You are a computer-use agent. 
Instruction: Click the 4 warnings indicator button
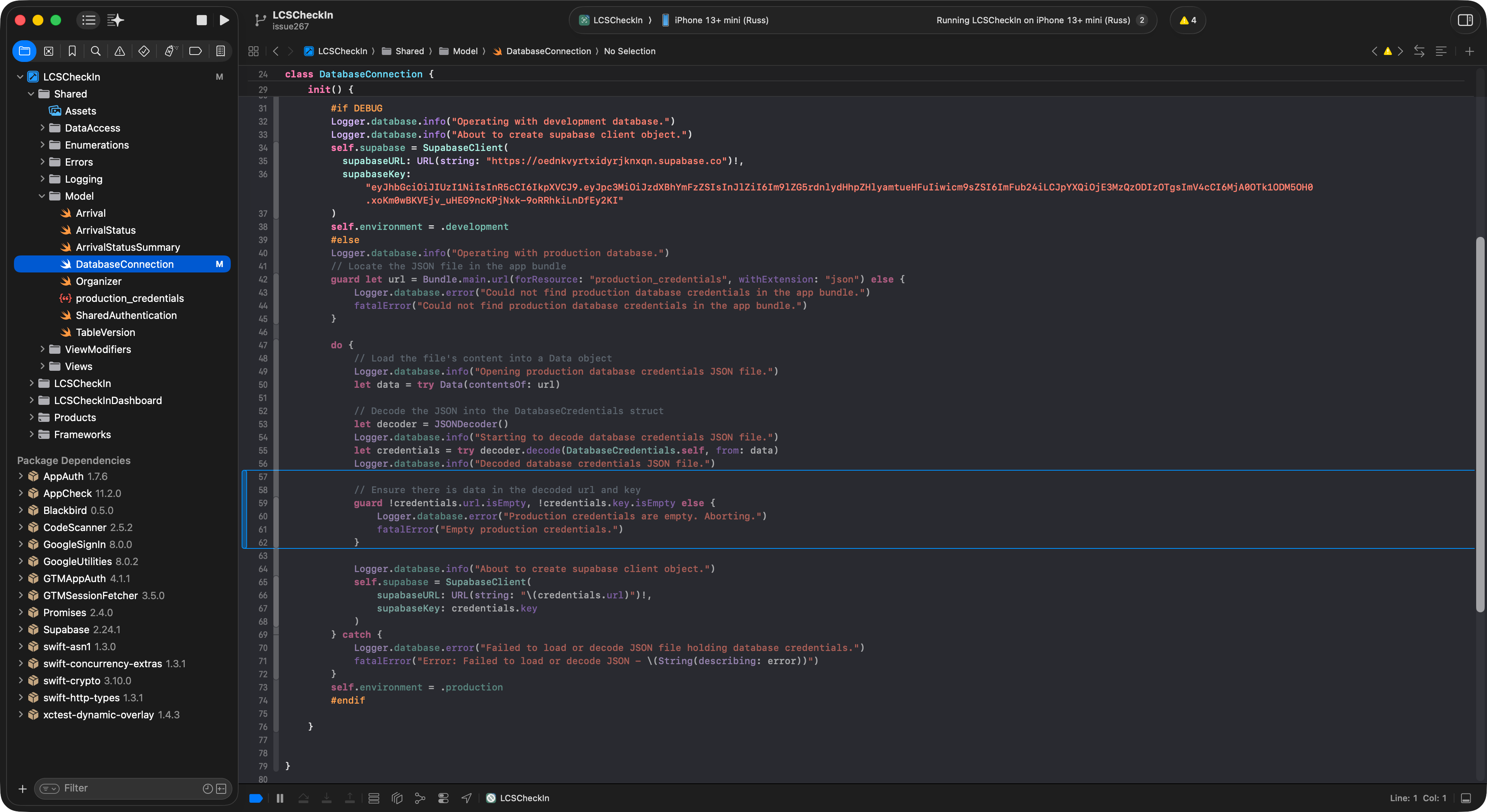click(x=1188, y=20)
